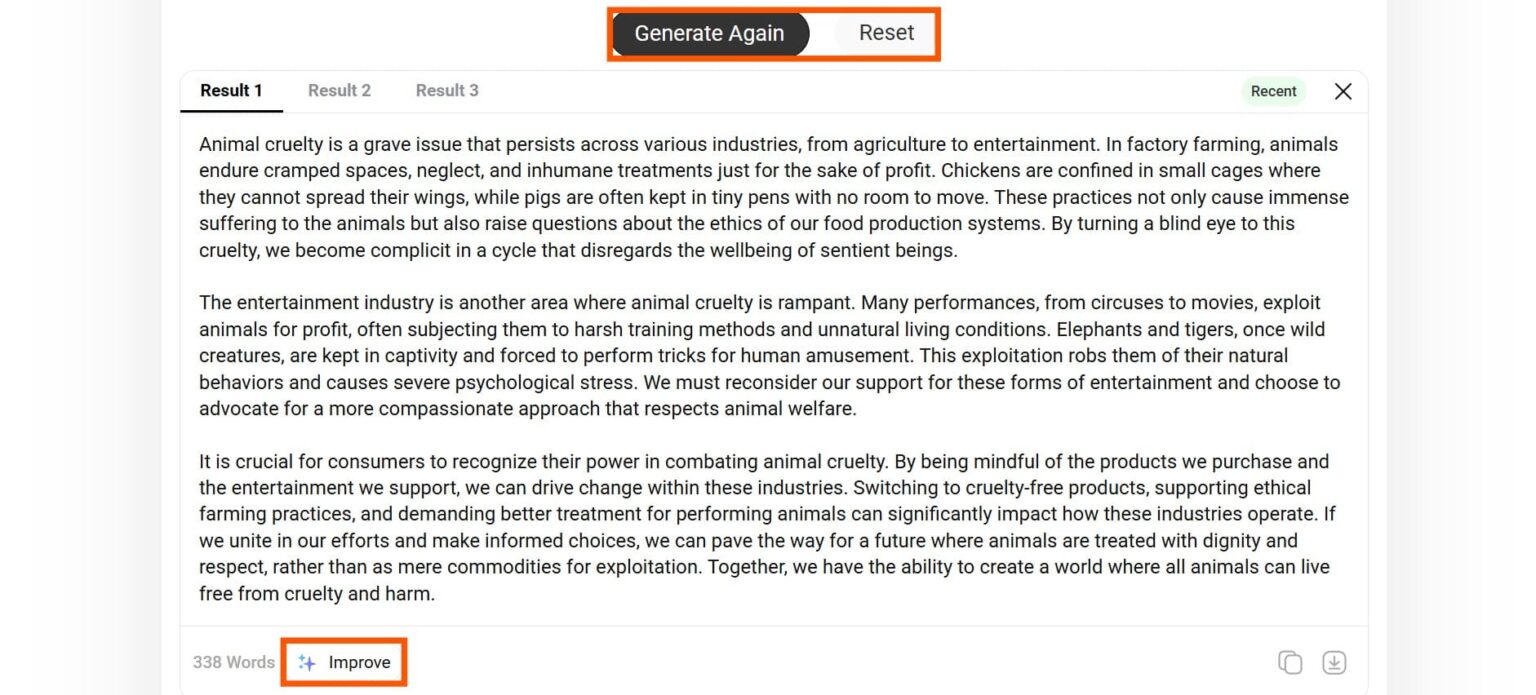Dismiss the results panel with the X

pos(1343,91)
